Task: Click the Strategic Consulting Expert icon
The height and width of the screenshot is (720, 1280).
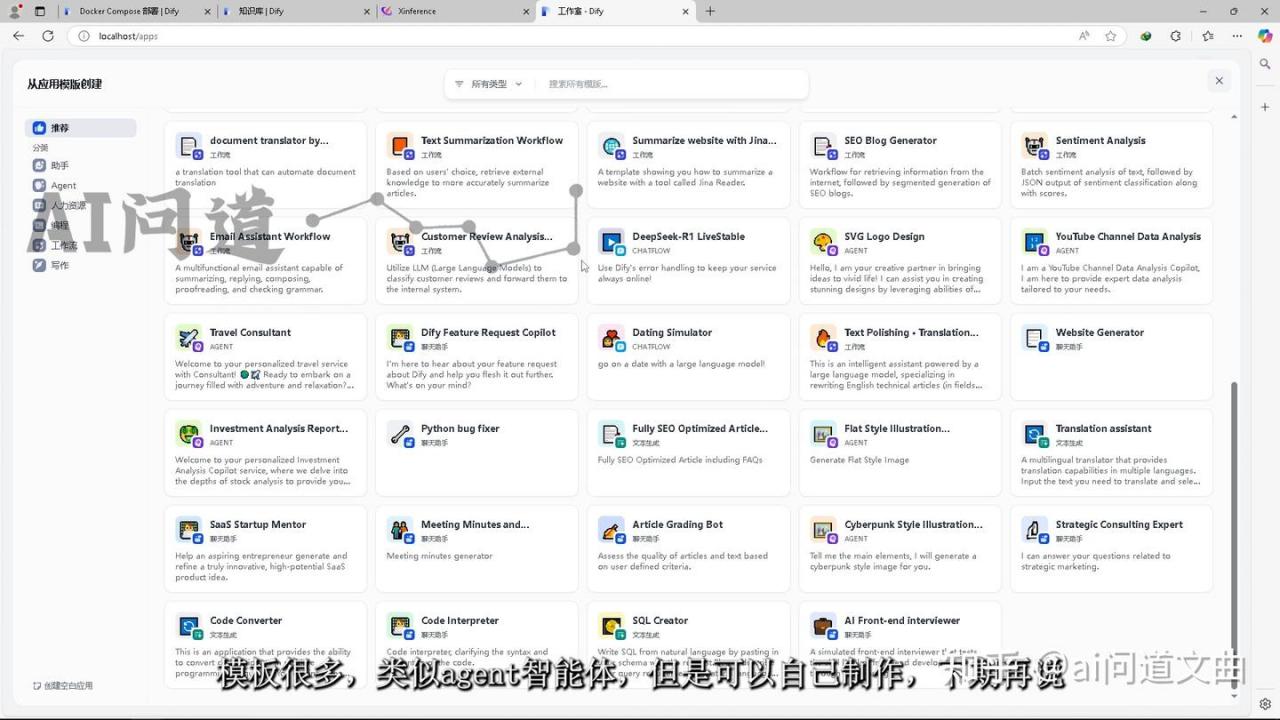Action: click(x=1035, y=530)
